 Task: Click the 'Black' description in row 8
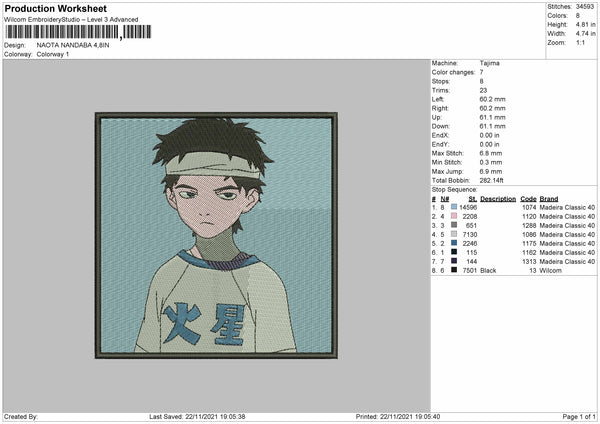pyautogui.click(x=488, y=271)
